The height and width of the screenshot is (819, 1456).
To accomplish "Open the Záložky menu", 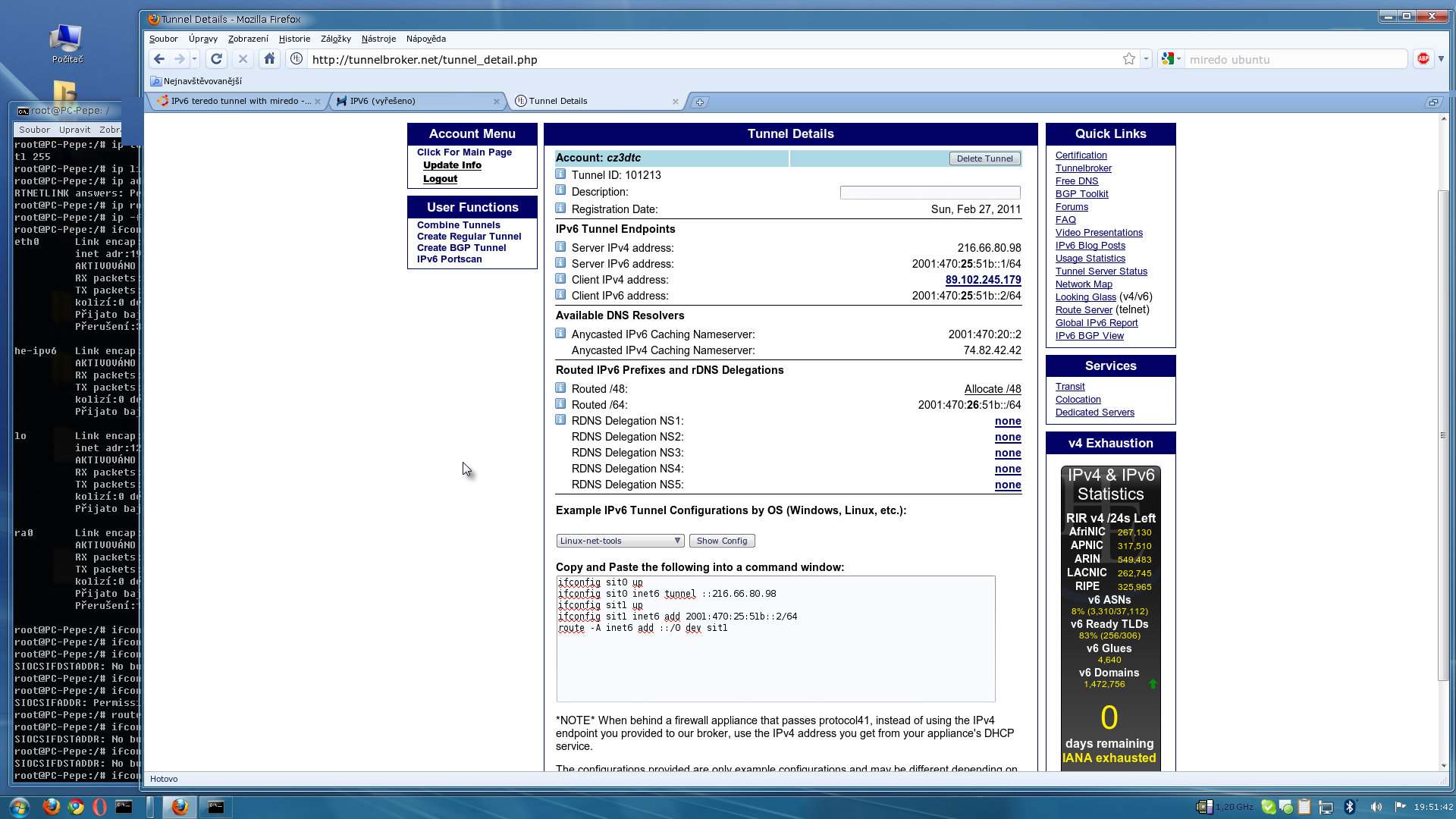I will tap(335, 39).
